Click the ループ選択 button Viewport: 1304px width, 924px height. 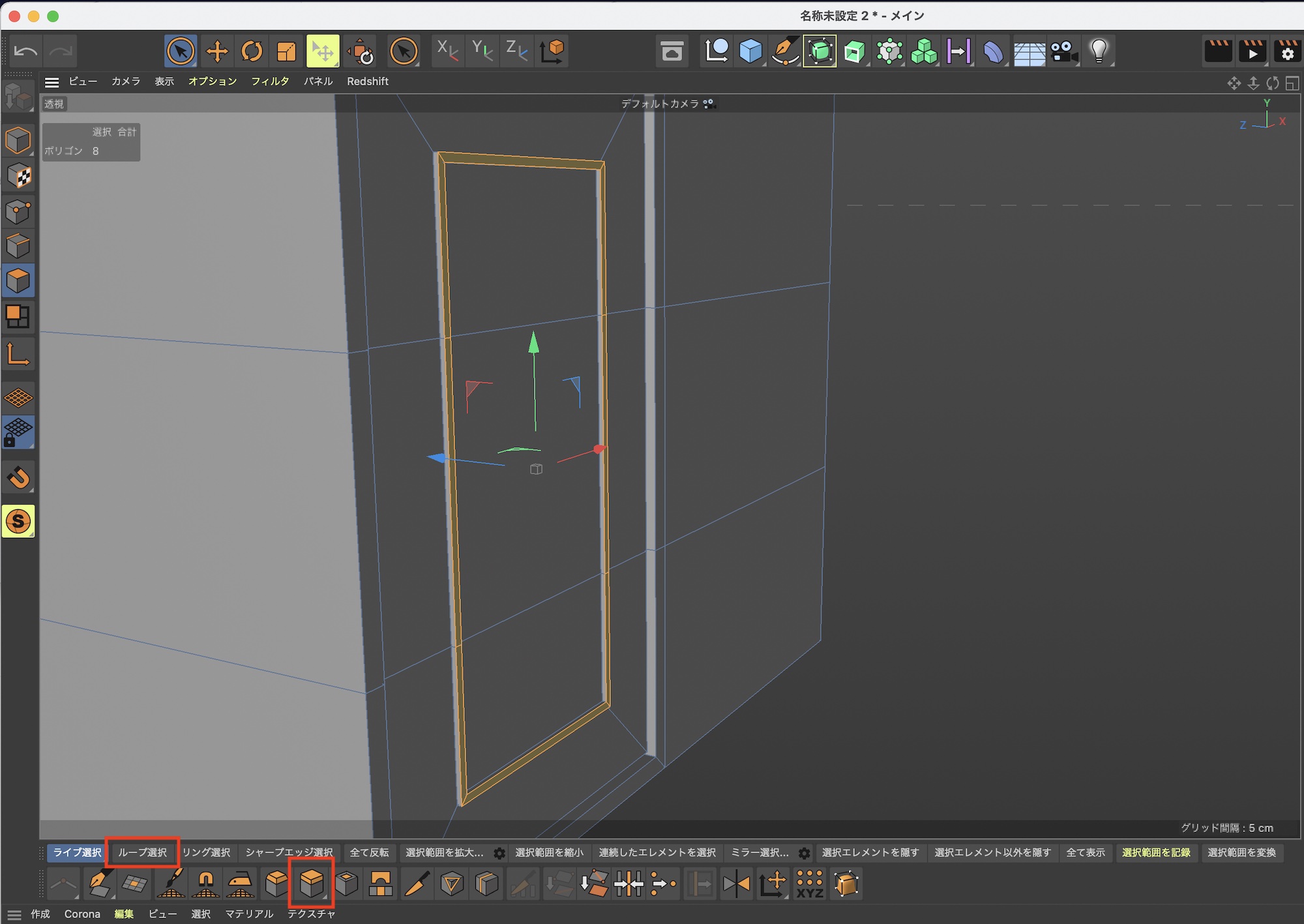[142, 852]
